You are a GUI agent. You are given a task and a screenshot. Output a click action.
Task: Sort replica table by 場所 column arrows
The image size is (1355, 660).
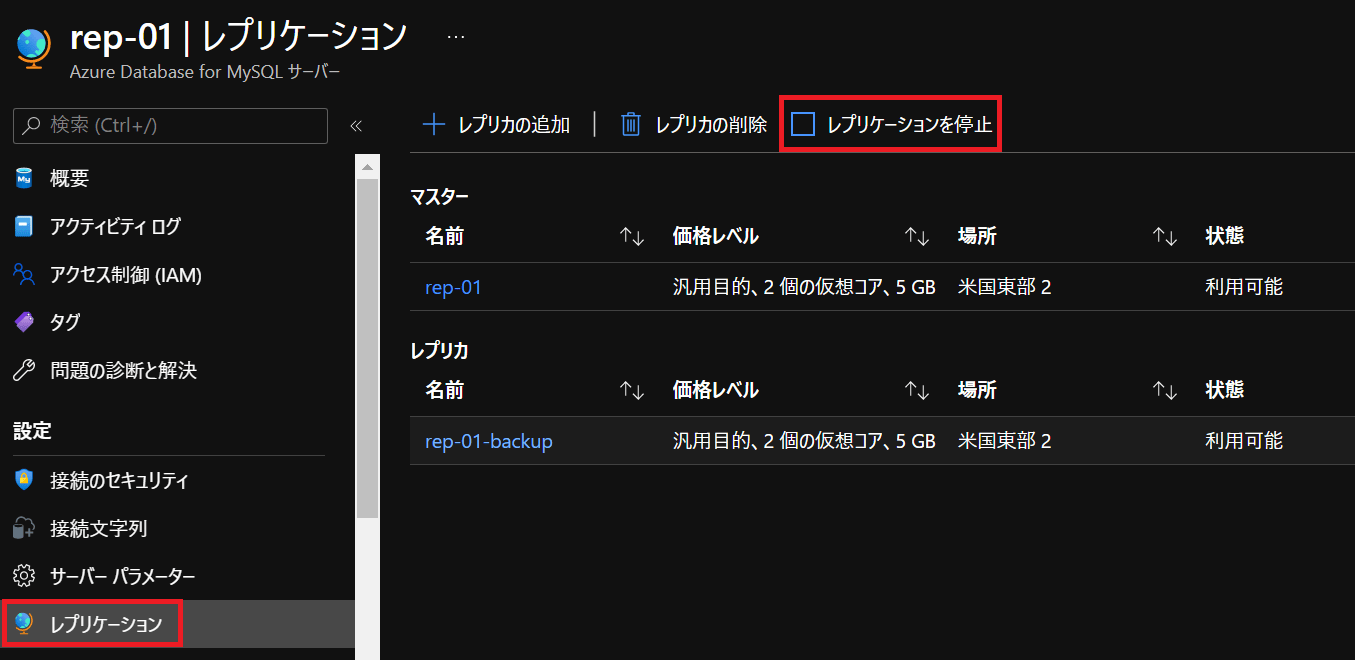(x=1165, y=390)
